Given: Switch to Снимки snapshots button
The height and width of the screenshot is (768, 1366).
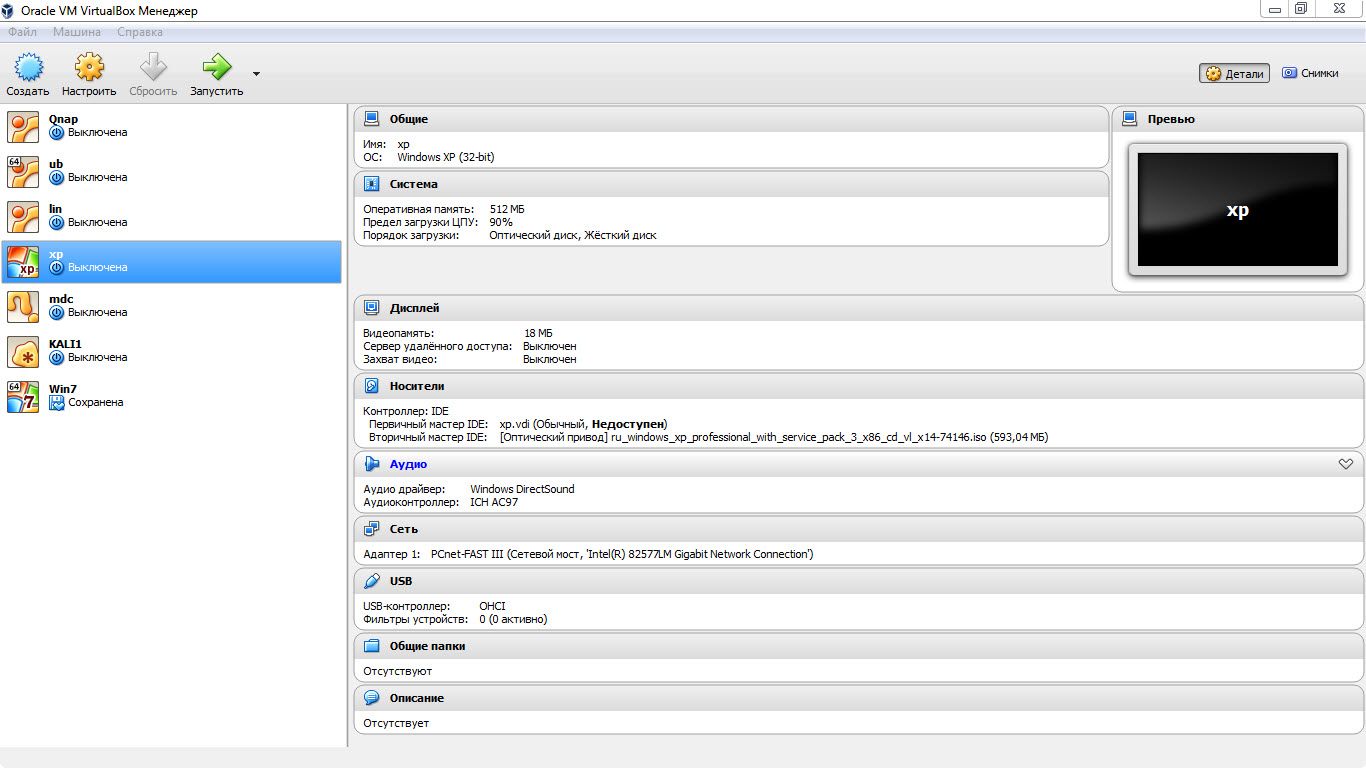Looking at the screenshot, I should (x=1310, y=73).
